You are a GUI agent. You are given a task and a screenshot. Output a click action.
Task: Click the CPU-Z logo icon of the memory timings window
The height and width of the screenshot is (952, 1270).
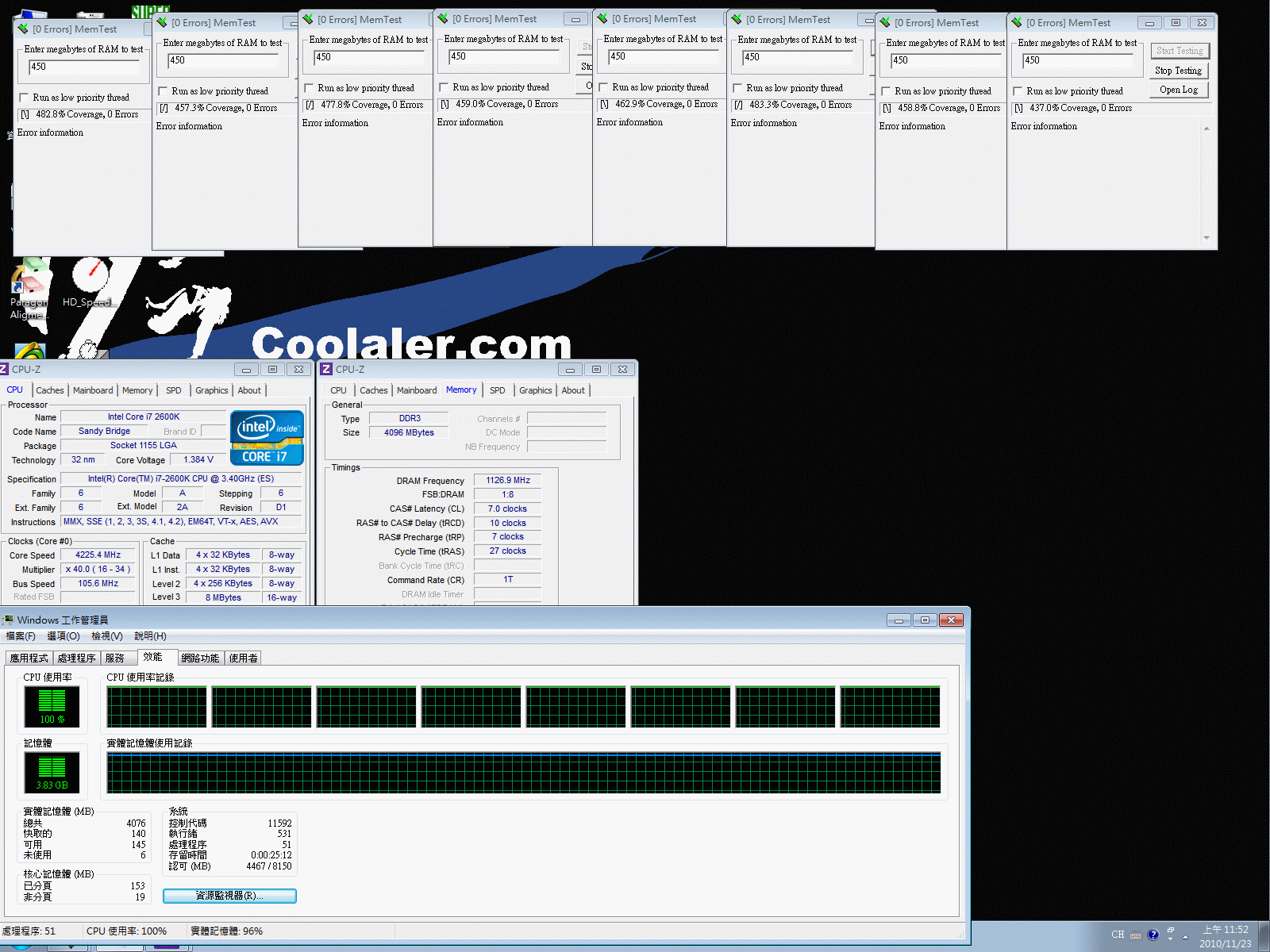pyautogui.click(x=326, y=370)
